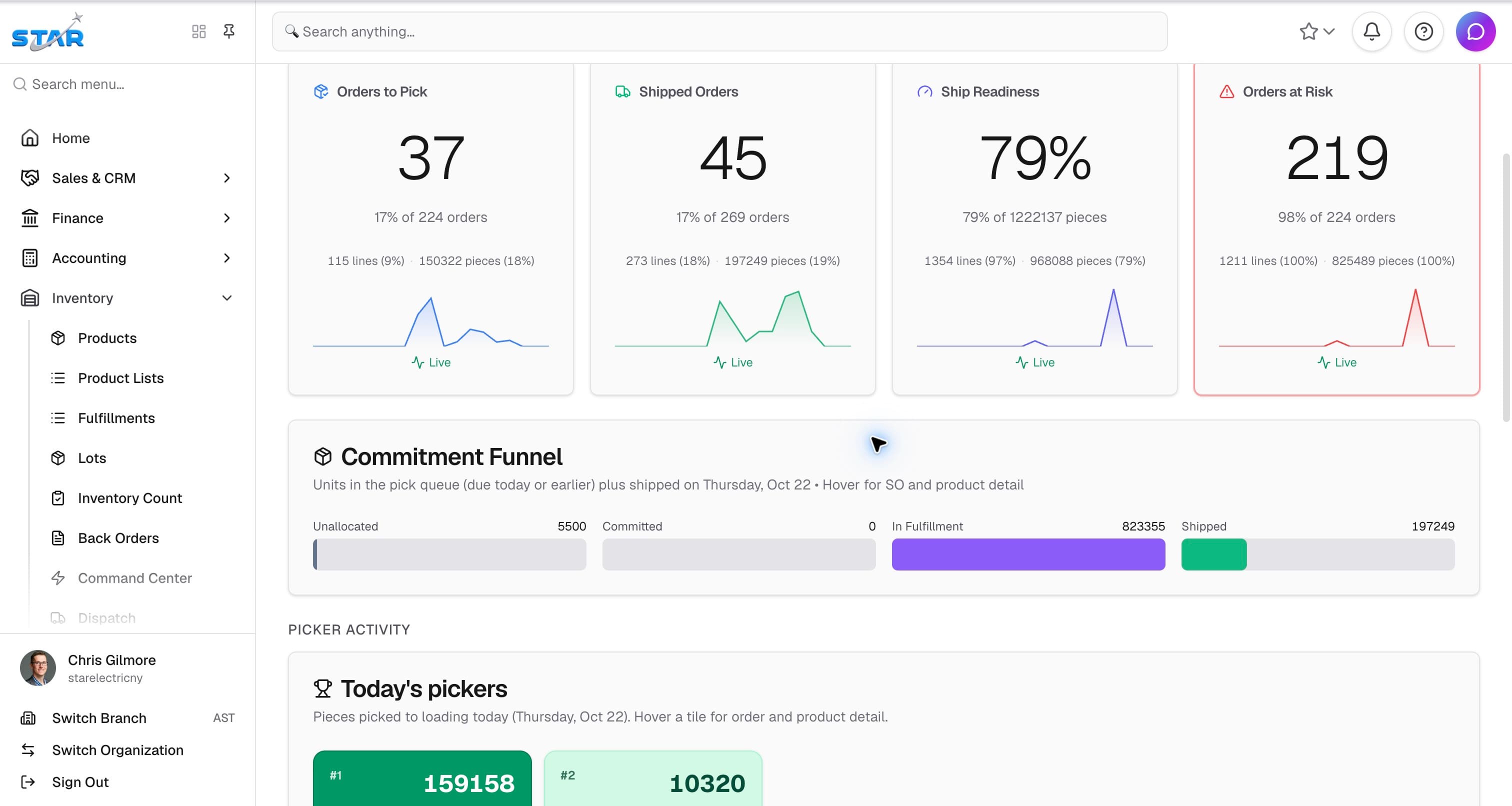Image resolution: width=1512 pixels, height=806 pixels.
Task: Click the In Fulfillment purple progress bar
Action: click(1028, 554)
